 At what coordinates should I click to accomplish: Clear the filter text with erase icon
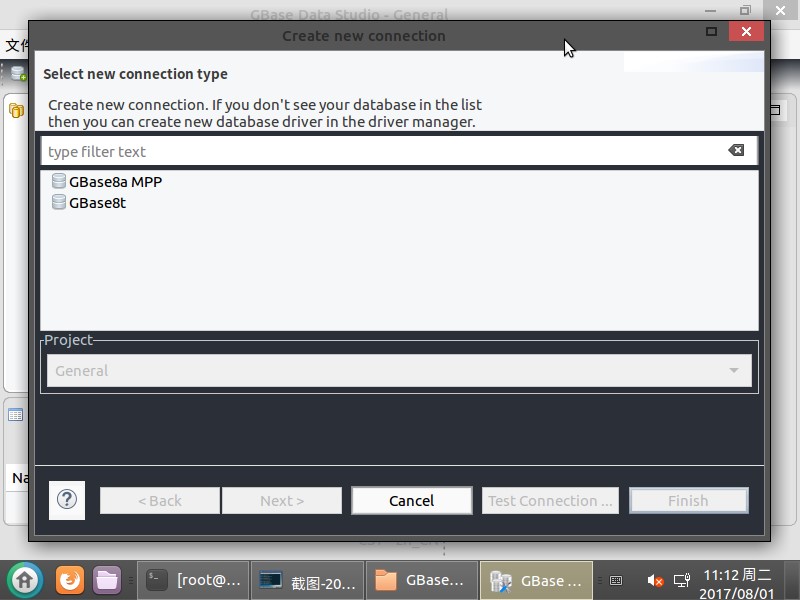coord(736,150)
